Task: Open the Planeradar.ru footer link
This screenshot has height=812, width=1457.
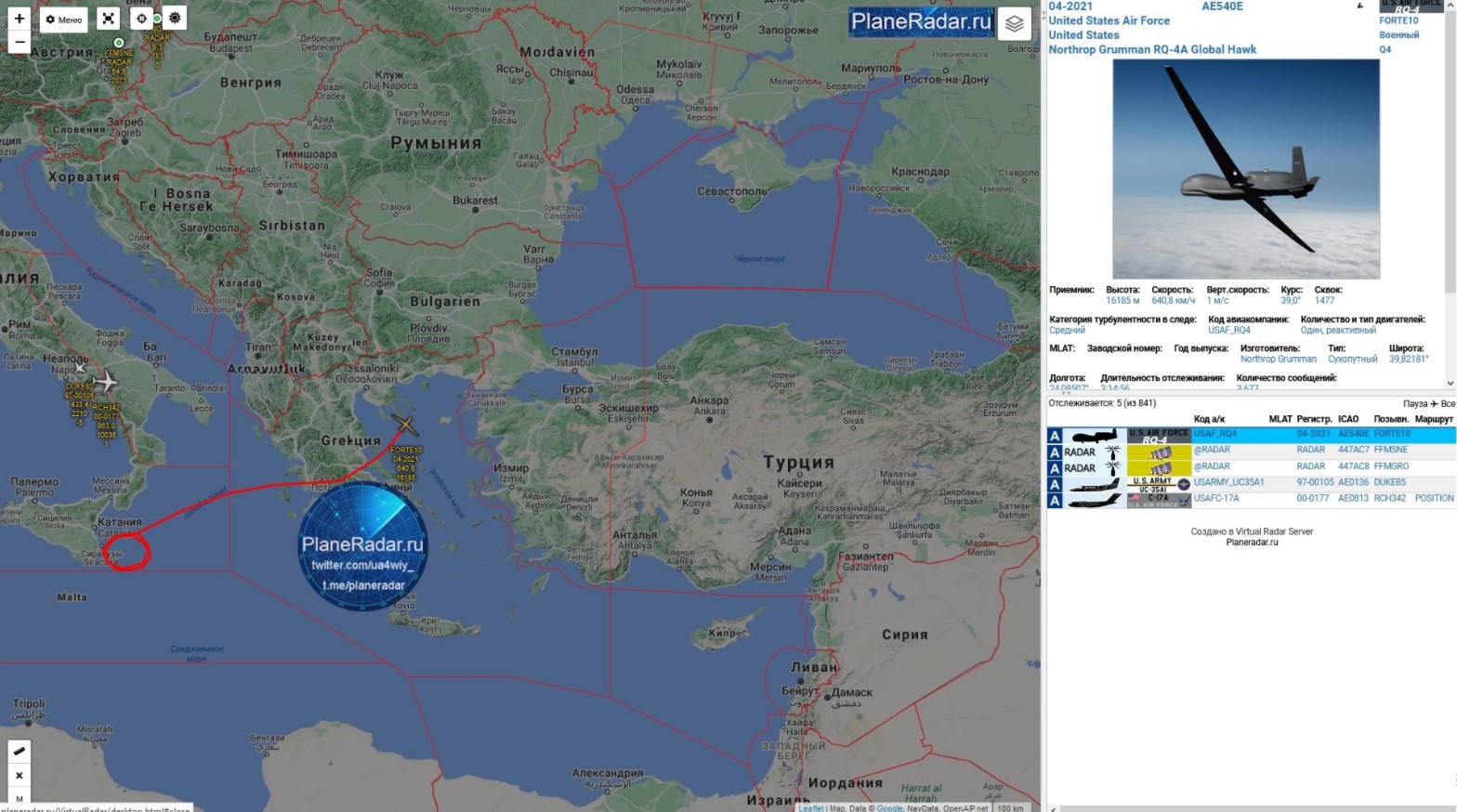Action: (x=1252, y=543)
